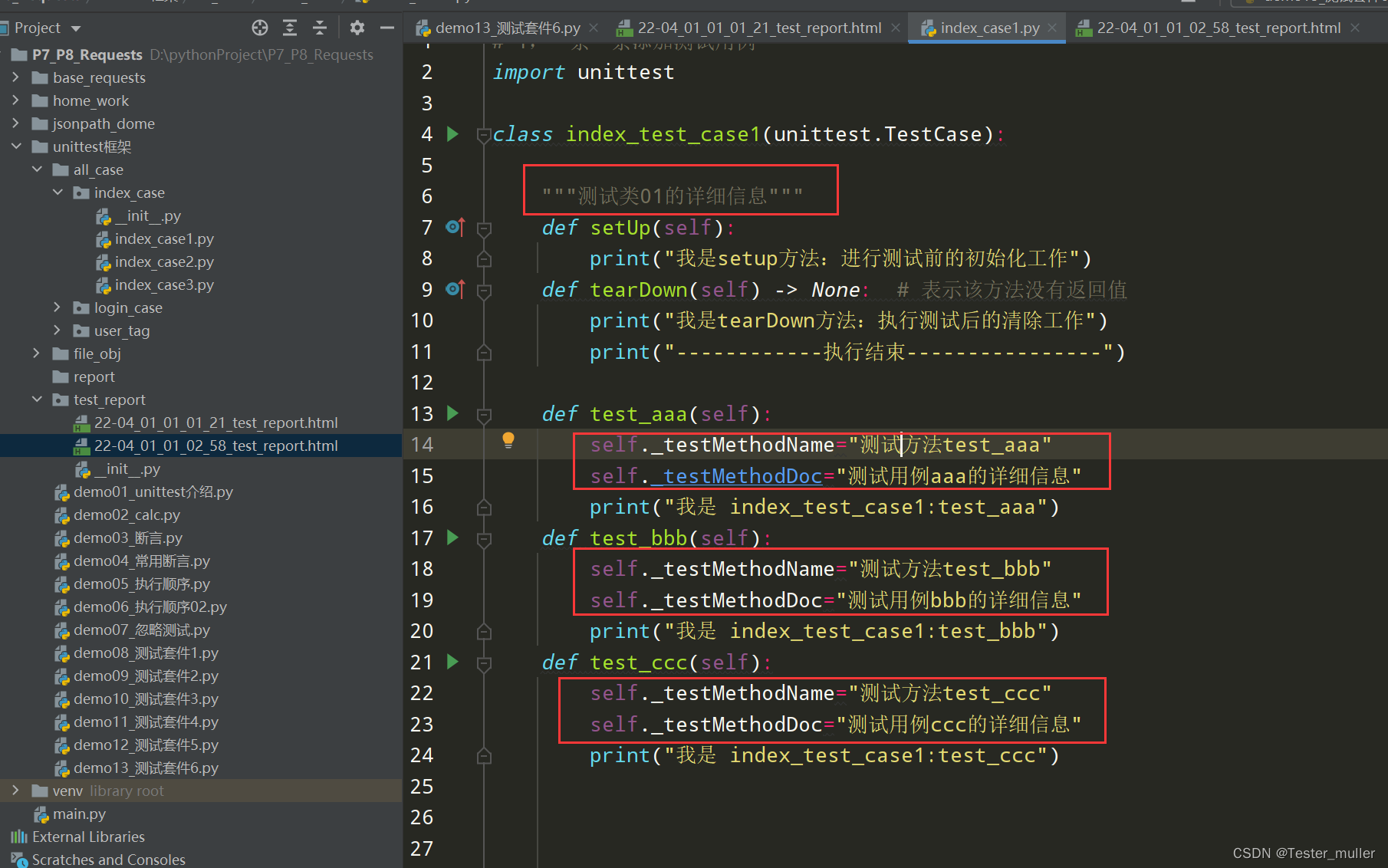
Task: Collapse the index_case folder
Action: [58, 192]
